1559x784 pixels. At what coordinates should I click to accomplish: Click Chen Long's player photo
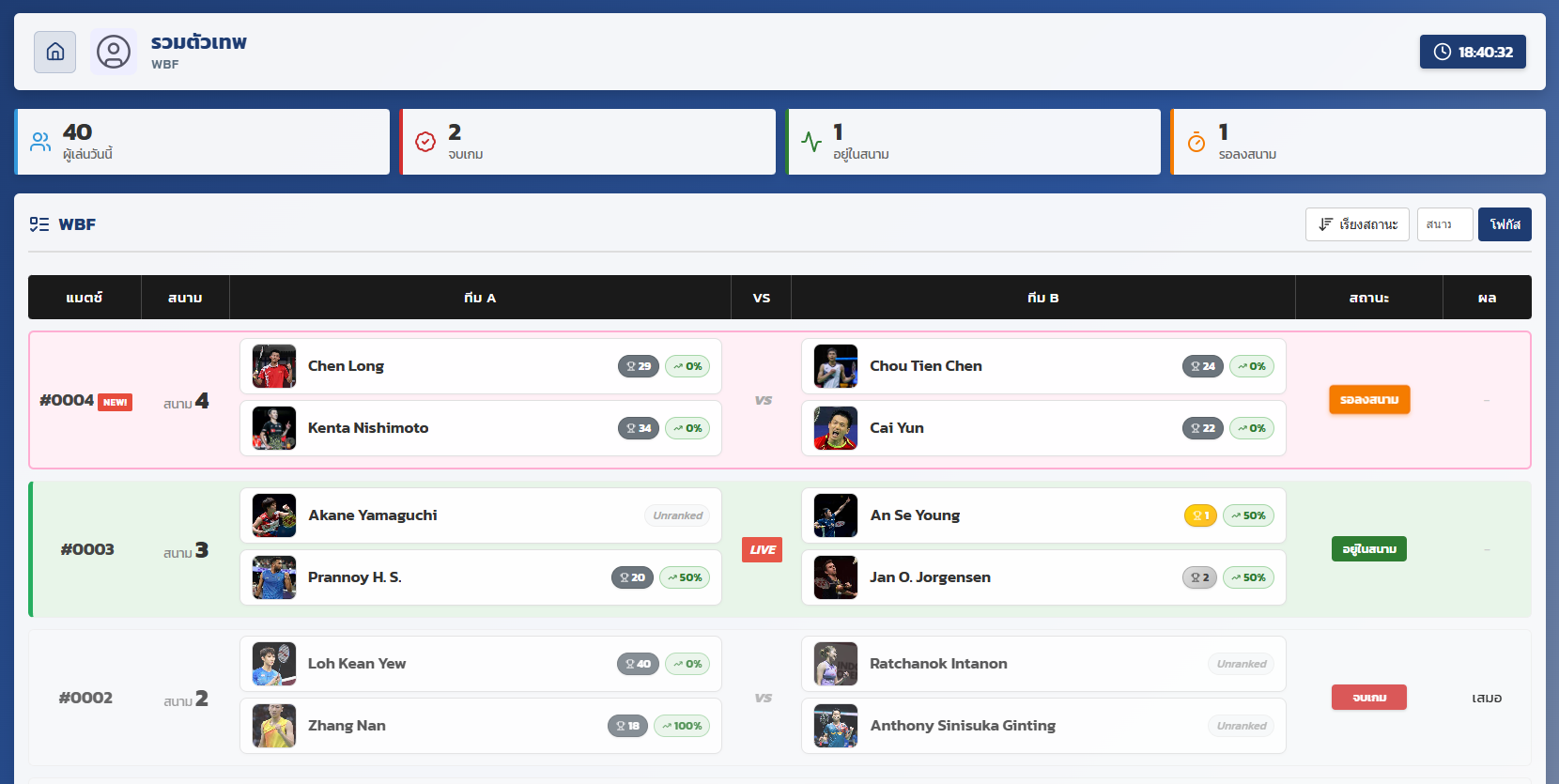pos(274,366)
